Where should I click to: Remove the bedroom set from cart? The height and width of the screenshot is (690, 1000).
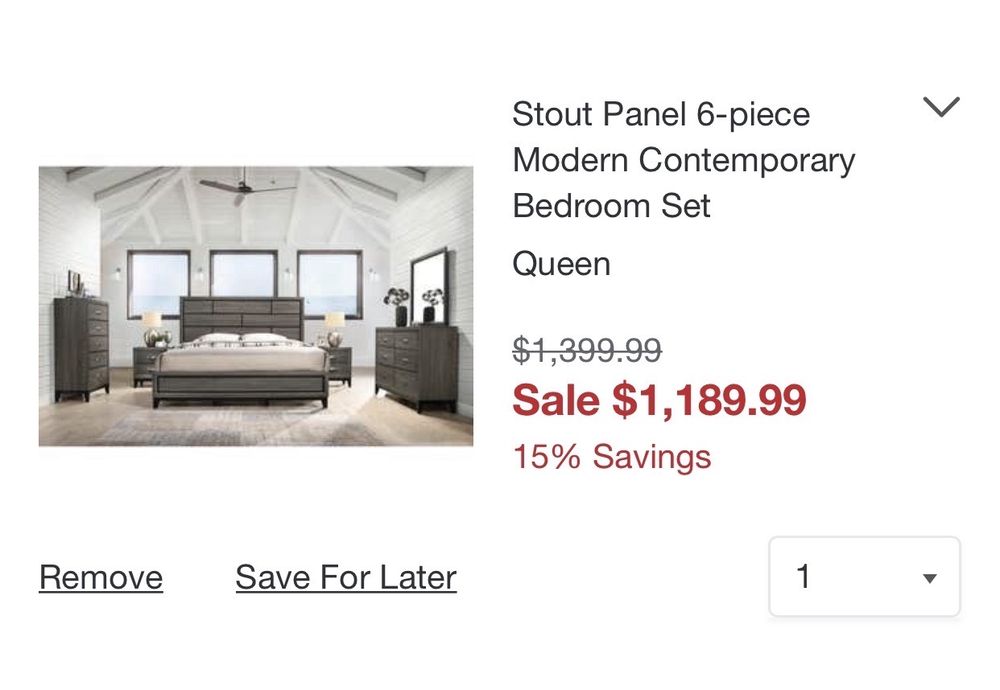pos(101,577)
